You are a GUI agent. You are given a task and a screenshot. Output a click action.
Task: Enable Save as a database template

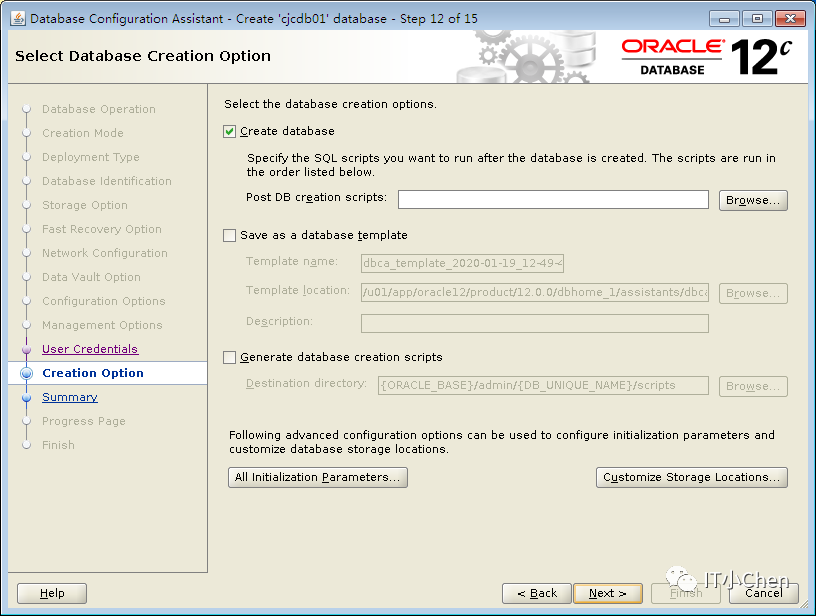tap(230, 236)
